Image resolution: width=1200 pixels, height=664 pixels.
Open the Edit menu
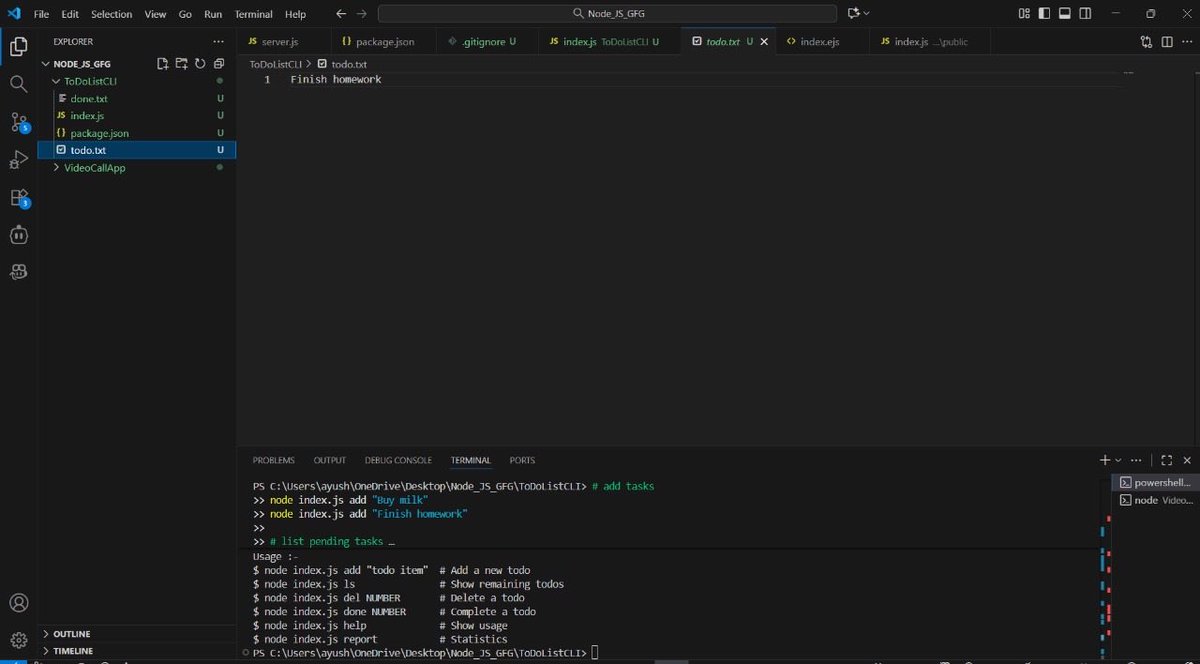70,14
